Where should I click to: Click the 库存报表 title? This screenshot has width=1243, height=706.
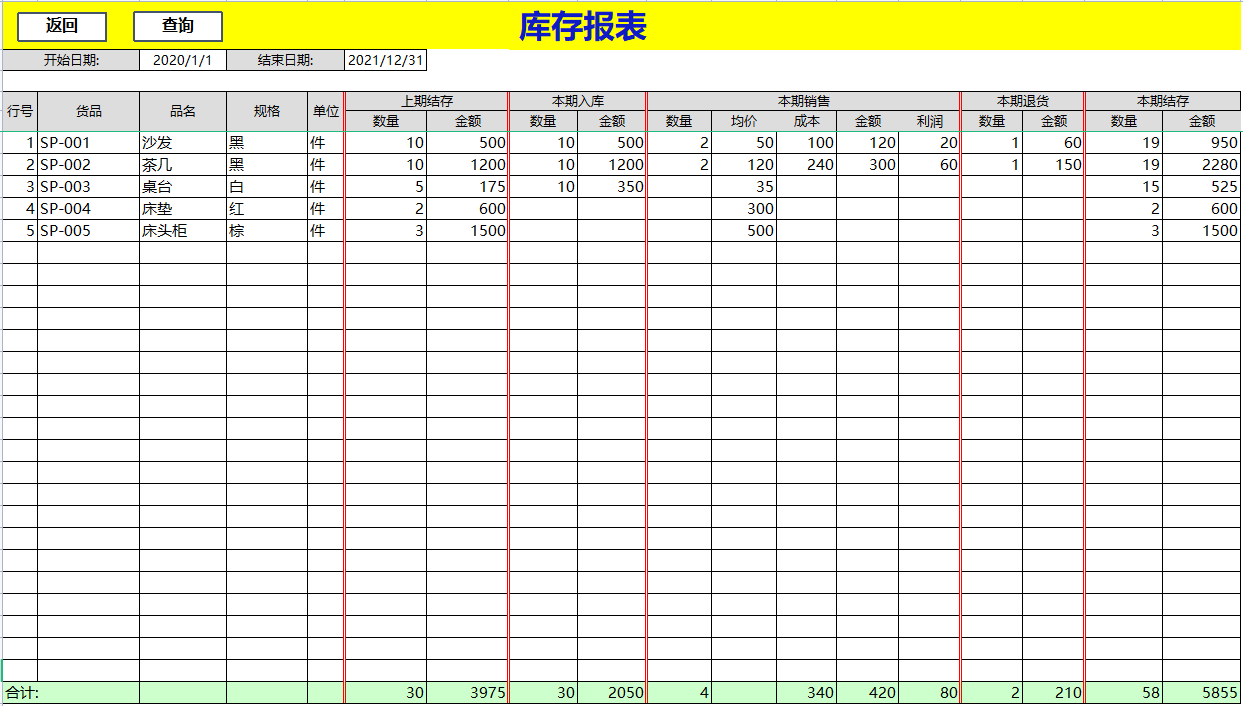[x=582, y=27]
